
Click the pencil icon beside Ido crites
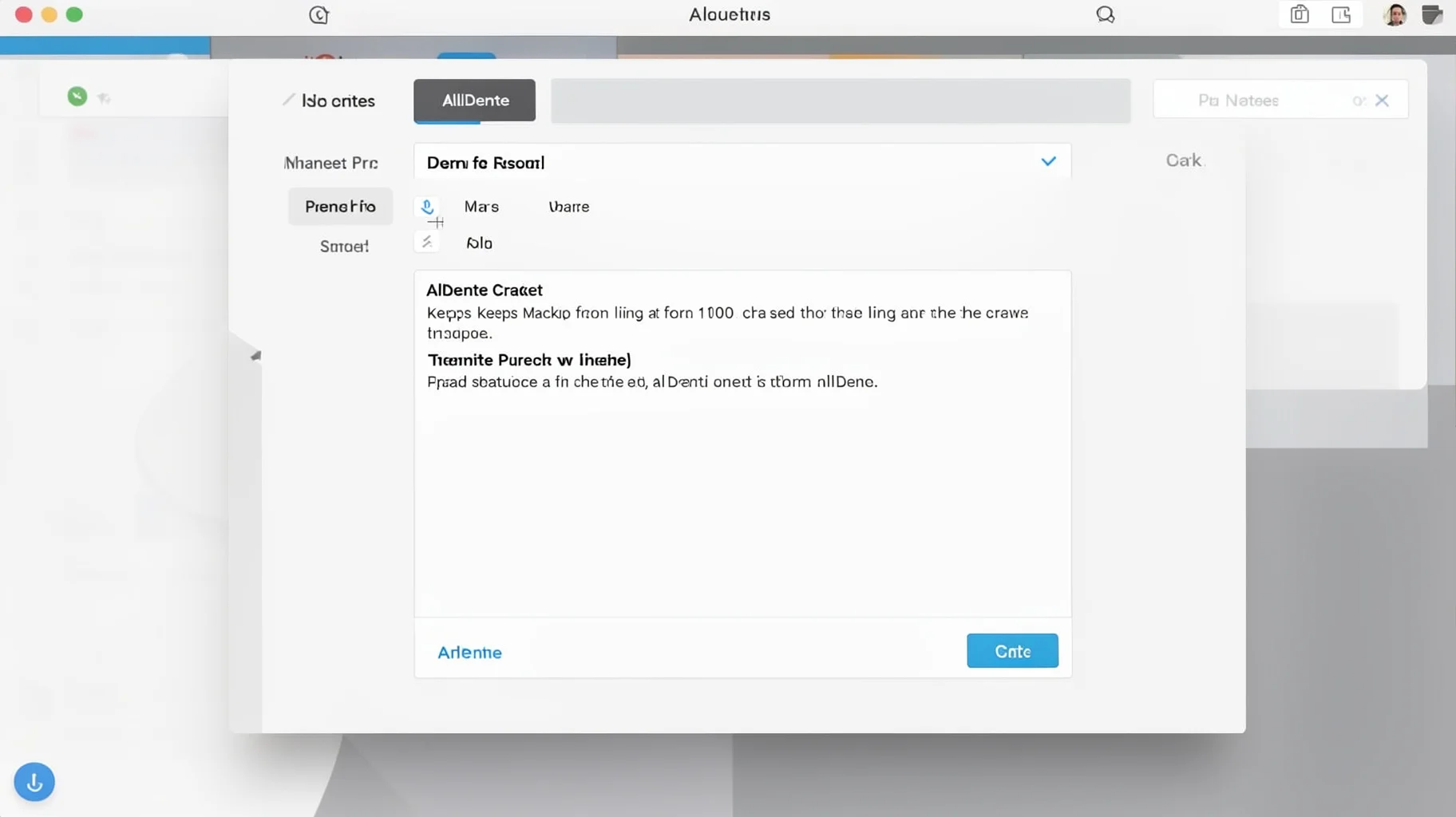click(x=288, y=100)
